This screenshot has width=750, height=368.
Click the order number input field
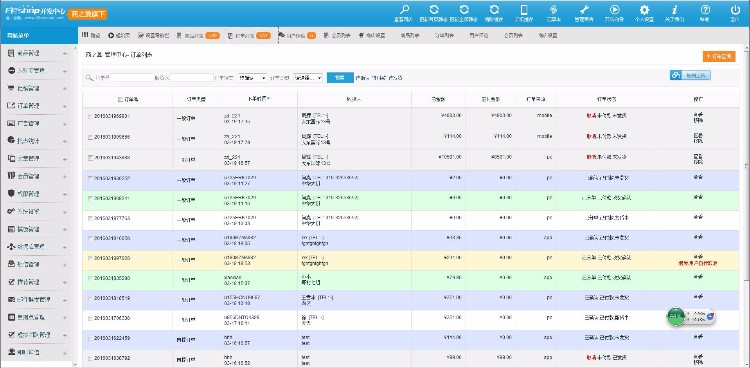(x=132, y=78)
